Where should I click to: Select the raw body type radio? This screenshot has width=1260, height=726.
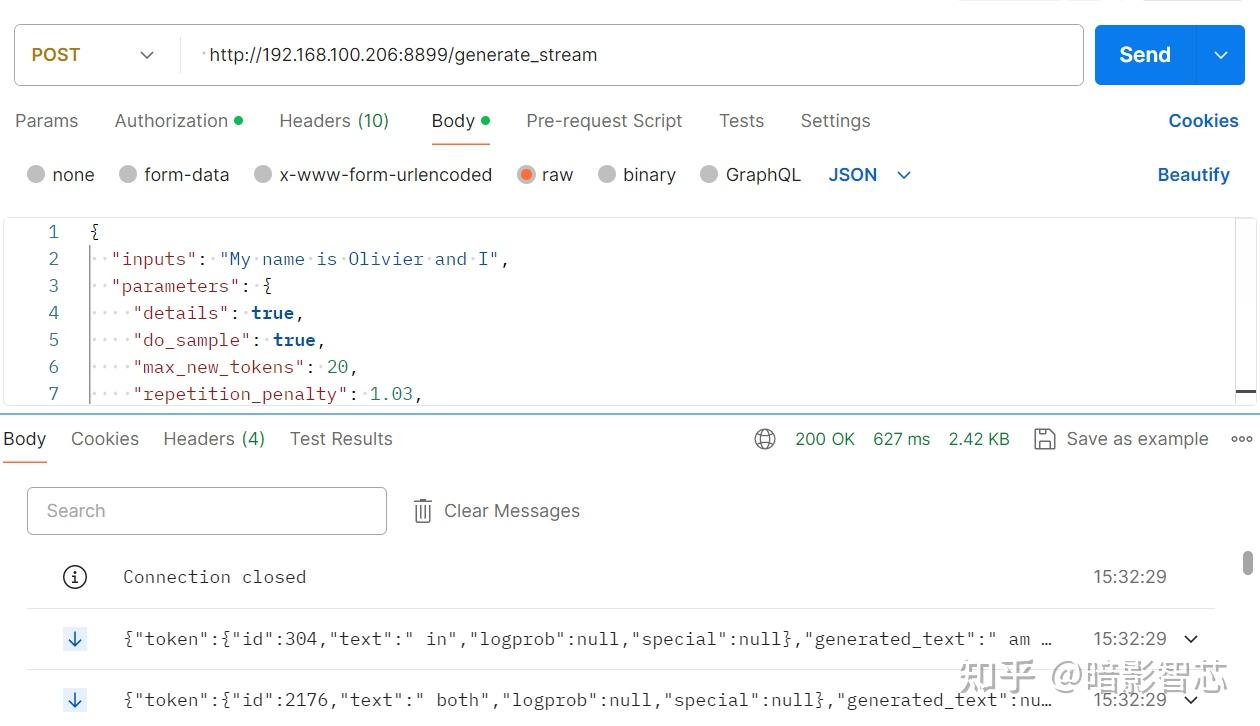526,175
